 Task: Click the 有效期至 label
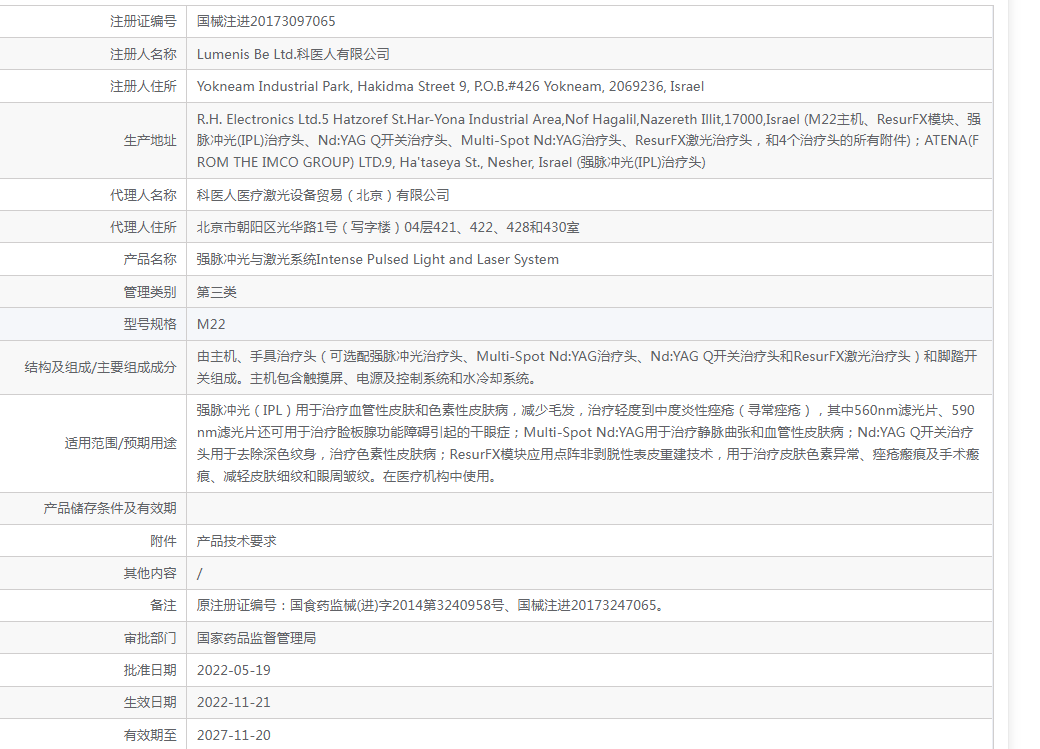click(x=150, y=735)
